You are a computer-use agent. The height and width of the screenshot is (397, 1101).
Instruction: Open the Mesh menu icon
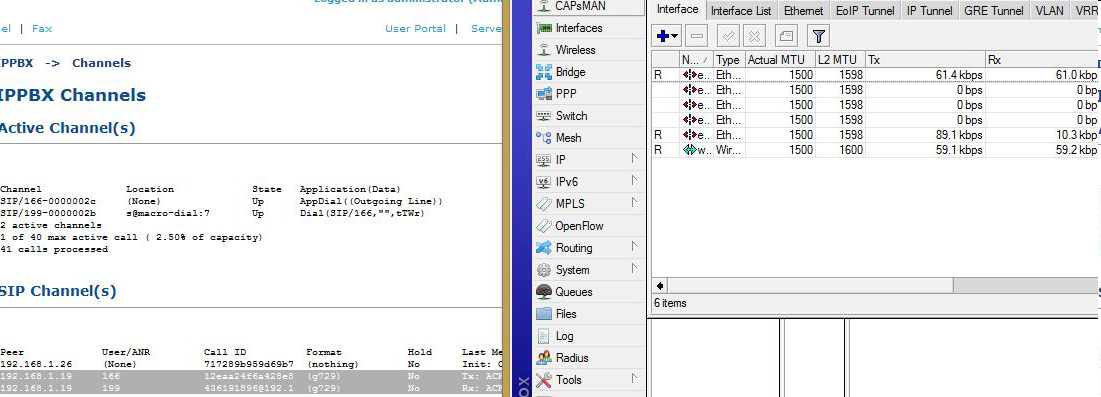pyautogui.click(x=543, y=138)
